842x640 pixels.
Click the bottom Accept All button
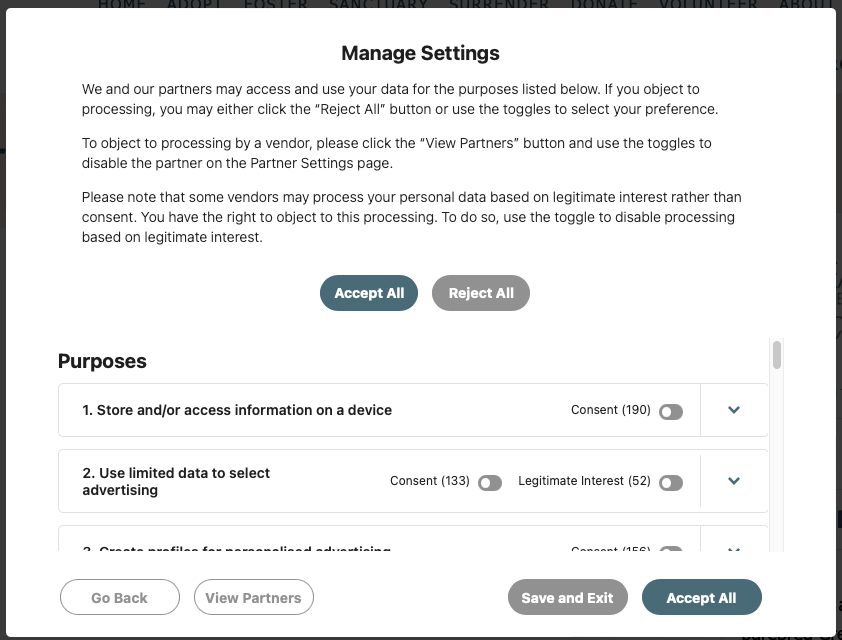pyautogui.click(x=701, y=598)
